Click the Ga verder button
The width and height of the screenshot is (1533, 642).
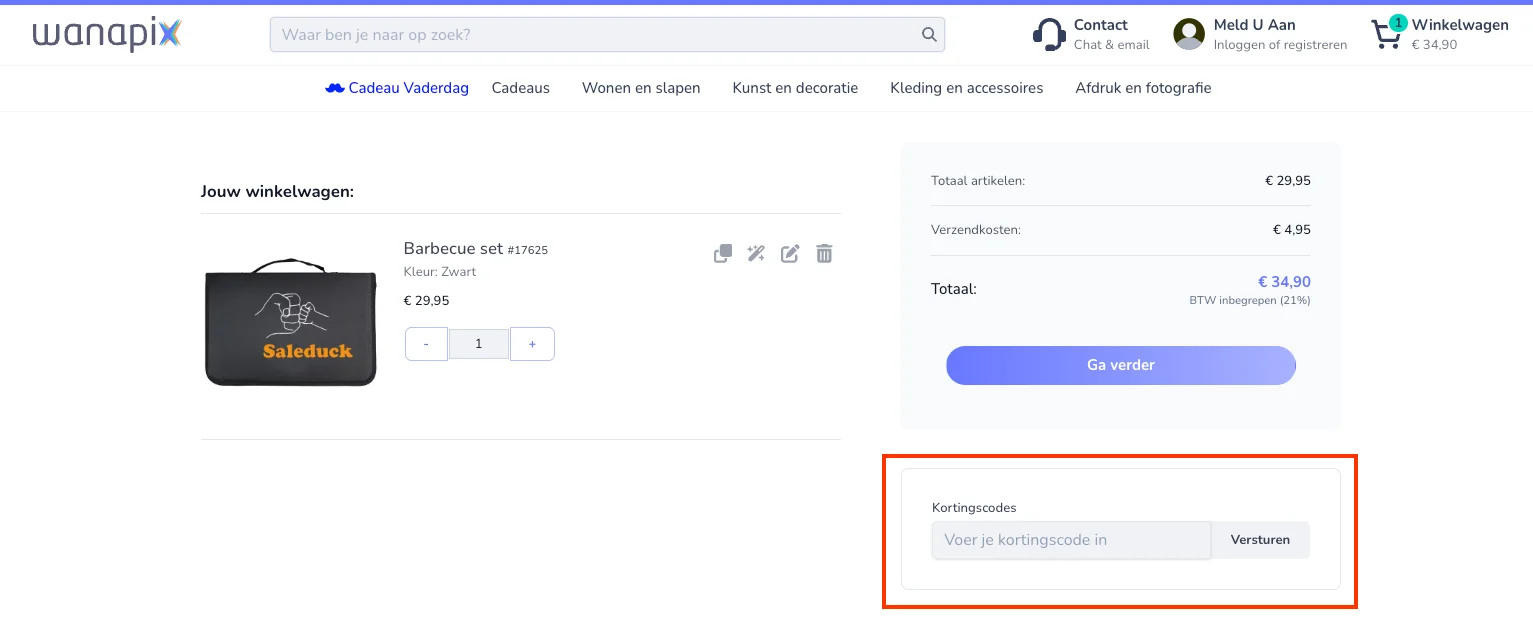(1121, 365)
